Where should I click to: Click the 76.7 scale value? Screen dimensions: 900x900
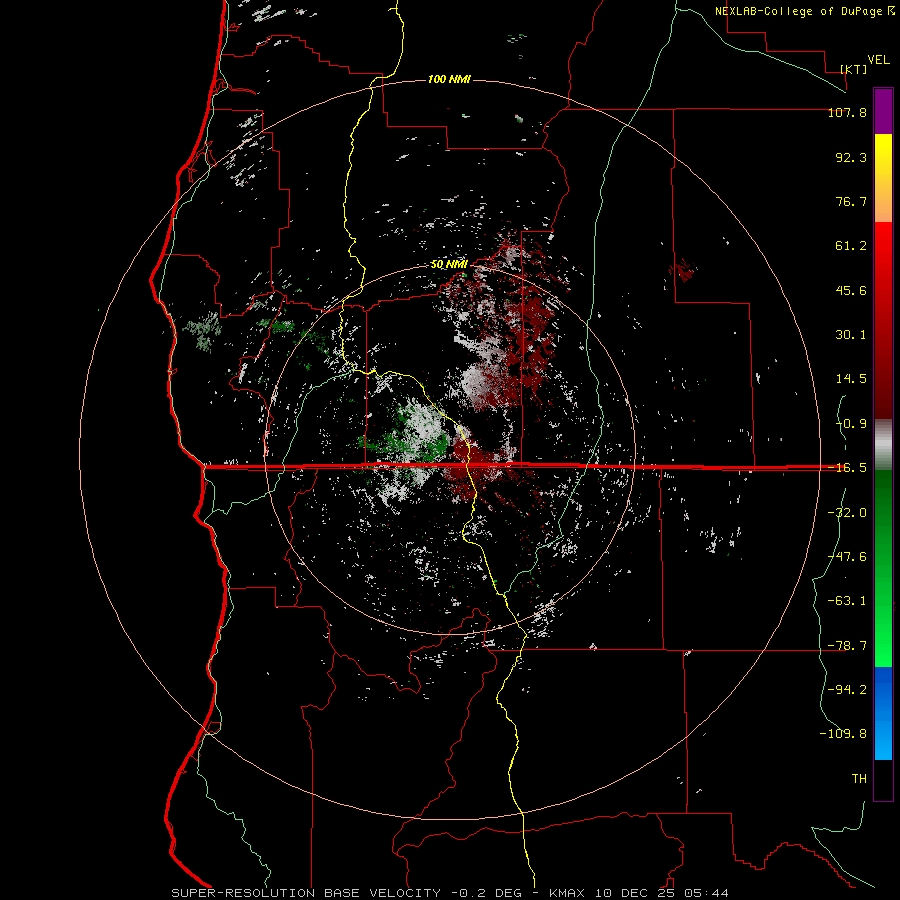[851, 201]
